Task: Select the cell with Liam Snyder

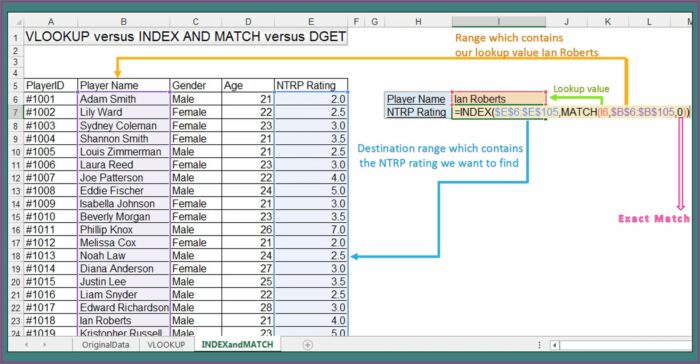Action: pyautogui.click(x=124, y=294)
